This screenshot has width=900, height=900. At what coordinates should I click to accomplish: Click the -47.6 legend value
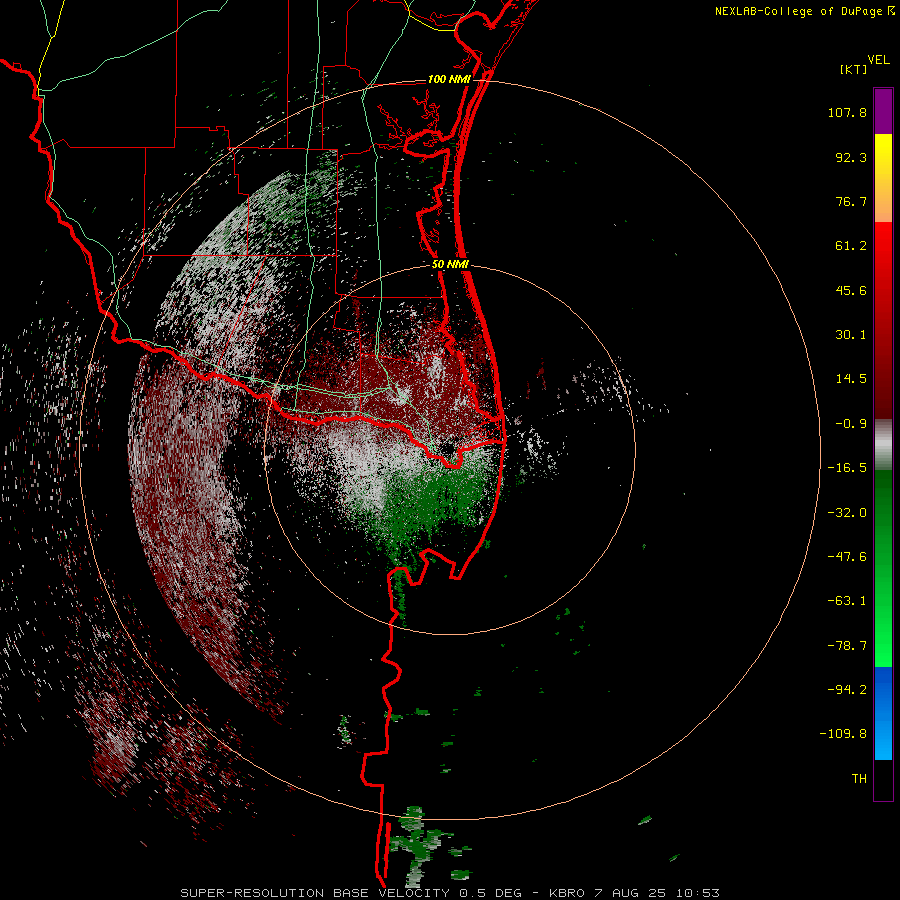[x=847, y=557]
